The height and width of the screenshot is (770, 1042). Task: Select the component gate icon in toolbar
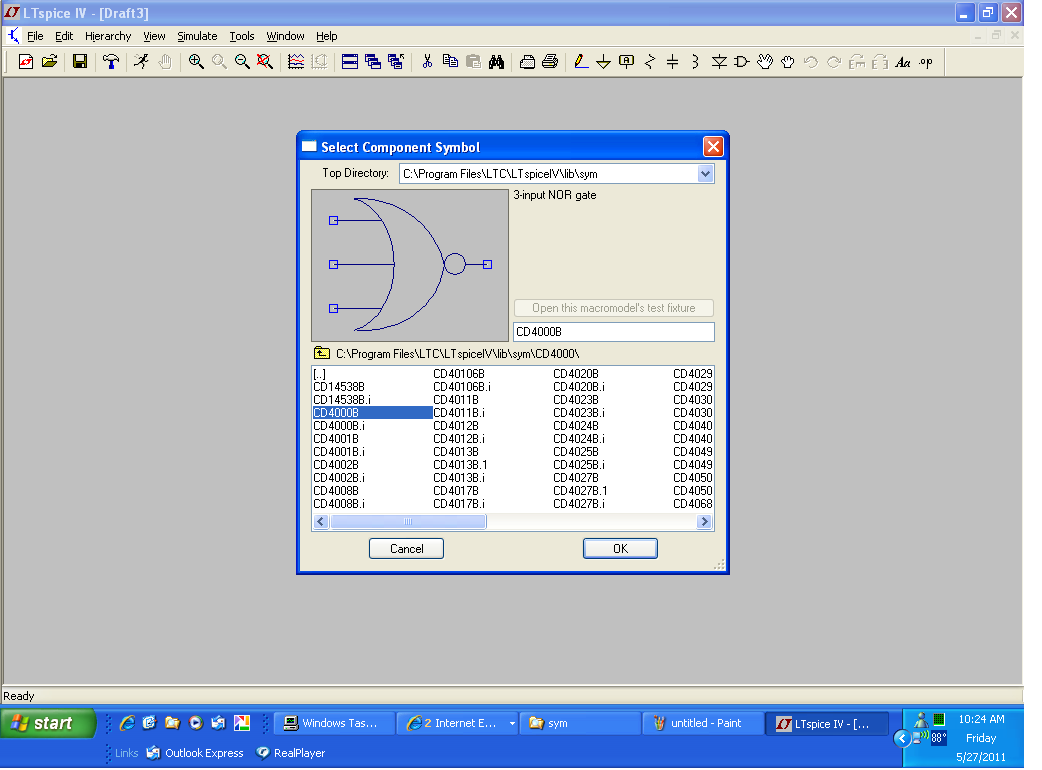(742, 62)
